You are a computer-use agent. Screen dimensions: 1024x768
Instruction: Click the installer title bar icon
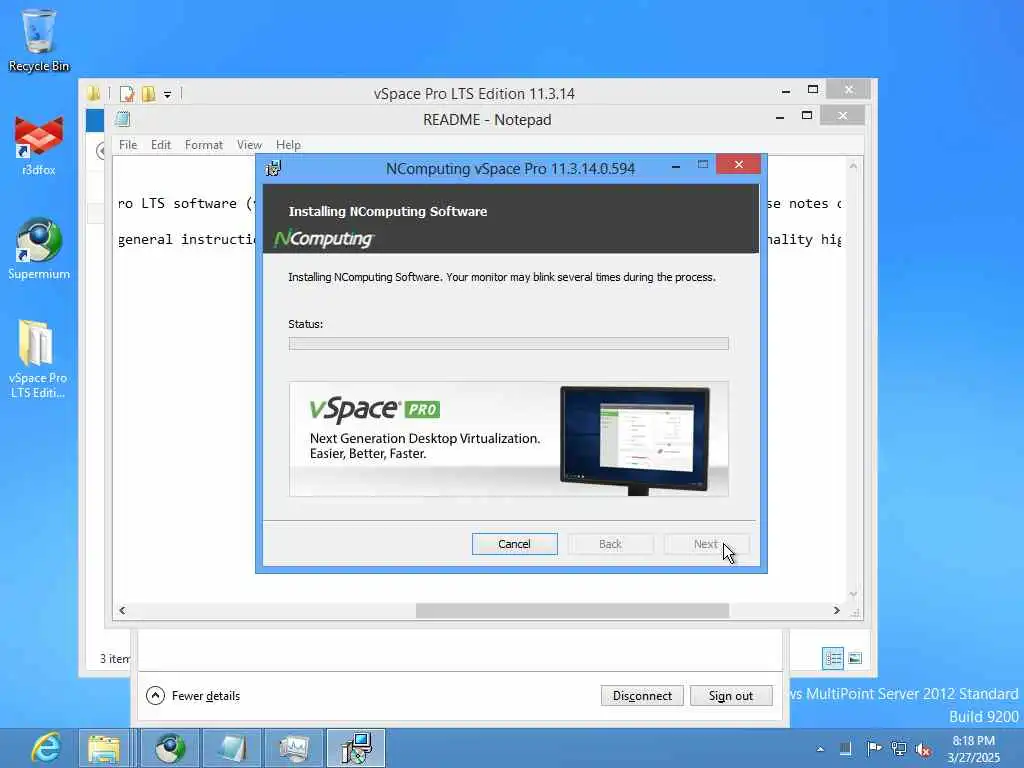[273, 168]
